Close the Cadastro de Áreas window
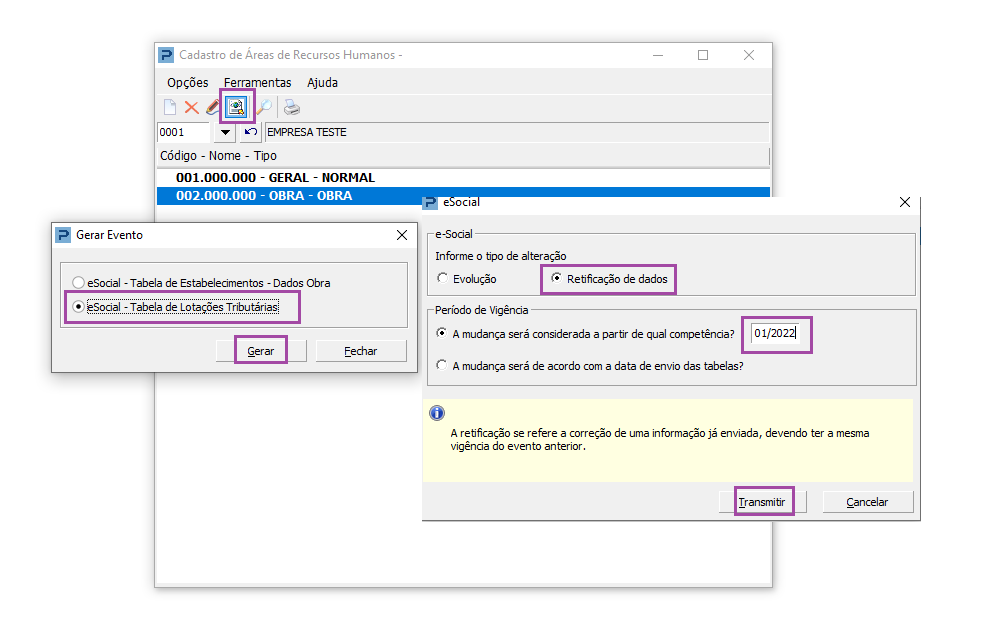Image resolution: width=982 pixels, height=634 pixels. click(x=748, y=55)
